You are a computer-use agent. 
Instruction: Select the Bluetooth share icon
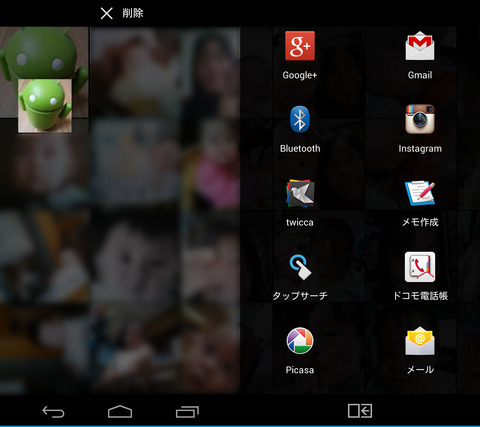tap(300, 119)
